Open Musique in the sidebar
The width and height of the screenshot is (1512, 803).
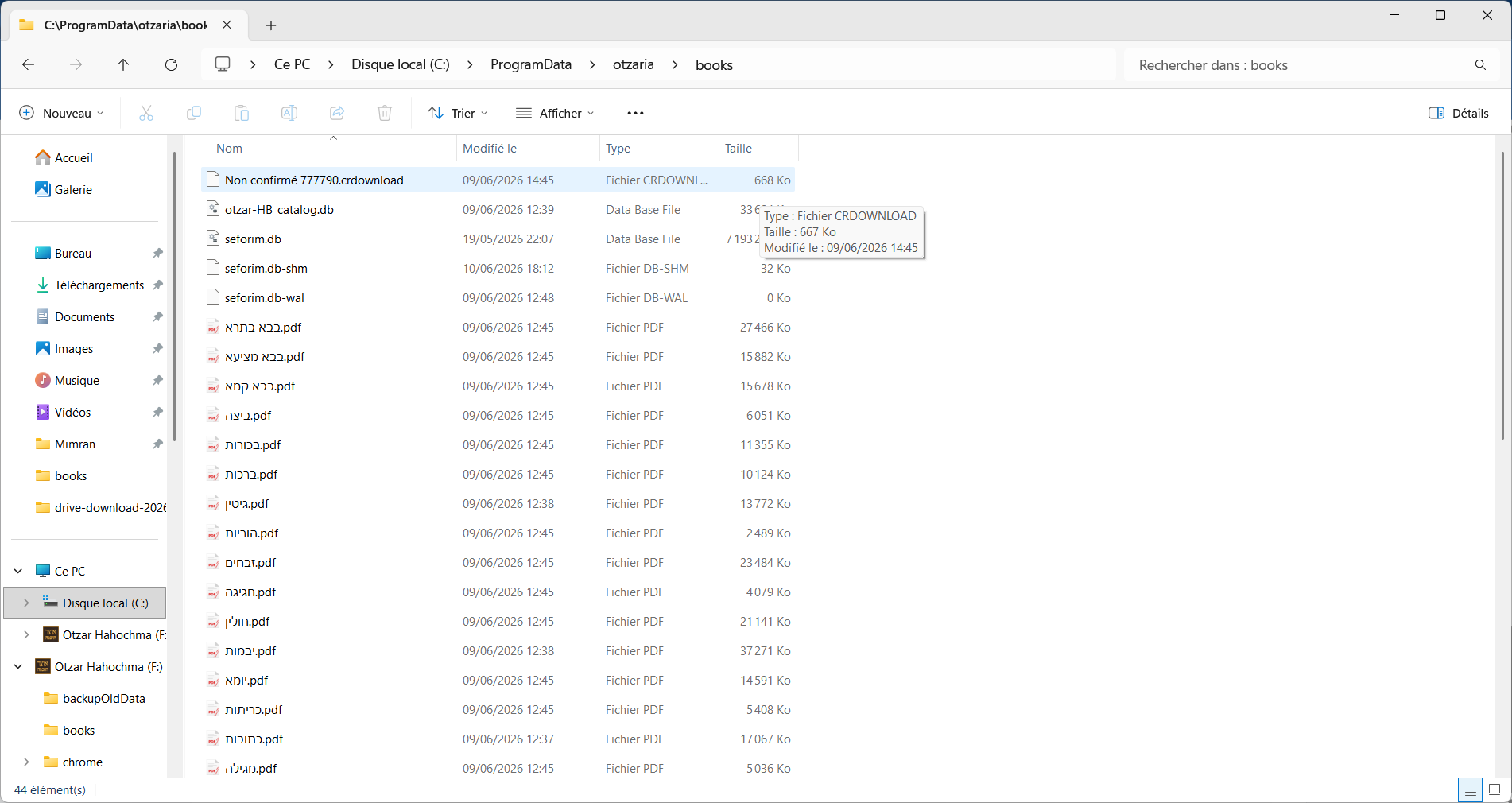point(68,380)
